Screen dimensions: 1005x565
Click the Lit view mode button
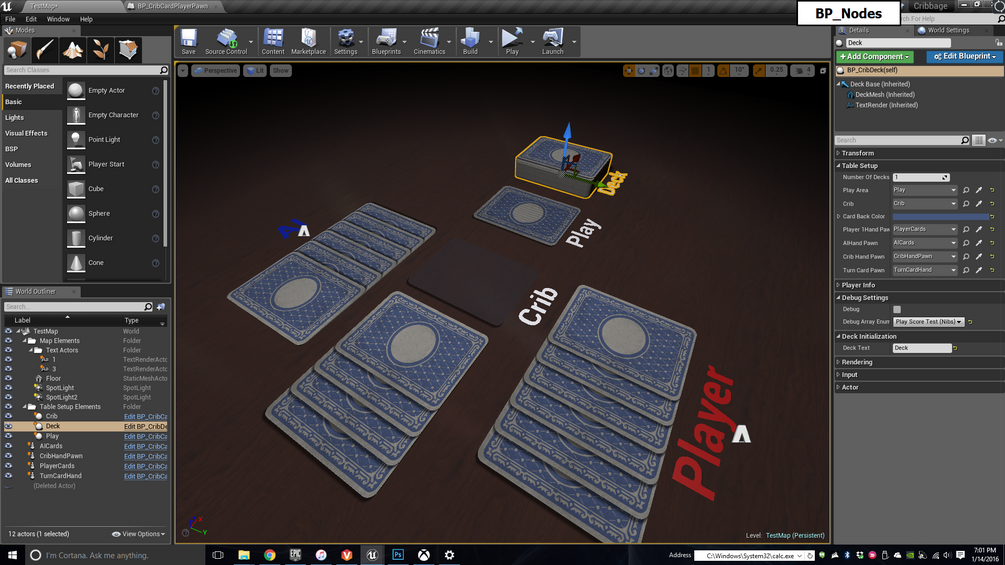[x=255, y=70]
